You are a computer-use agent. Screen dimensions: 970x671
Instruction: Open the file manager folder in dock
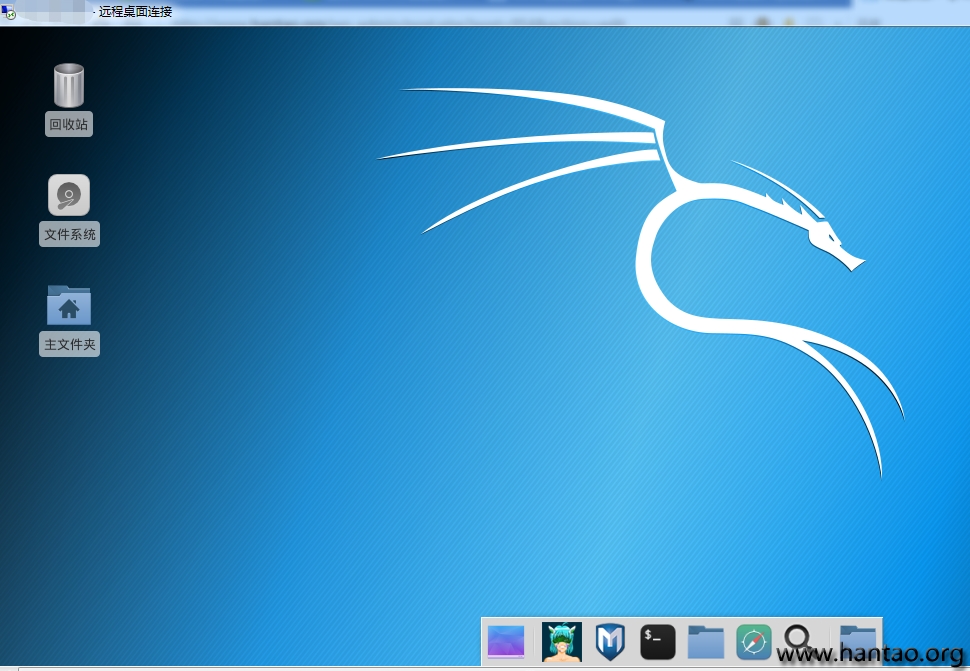point(706,641)
